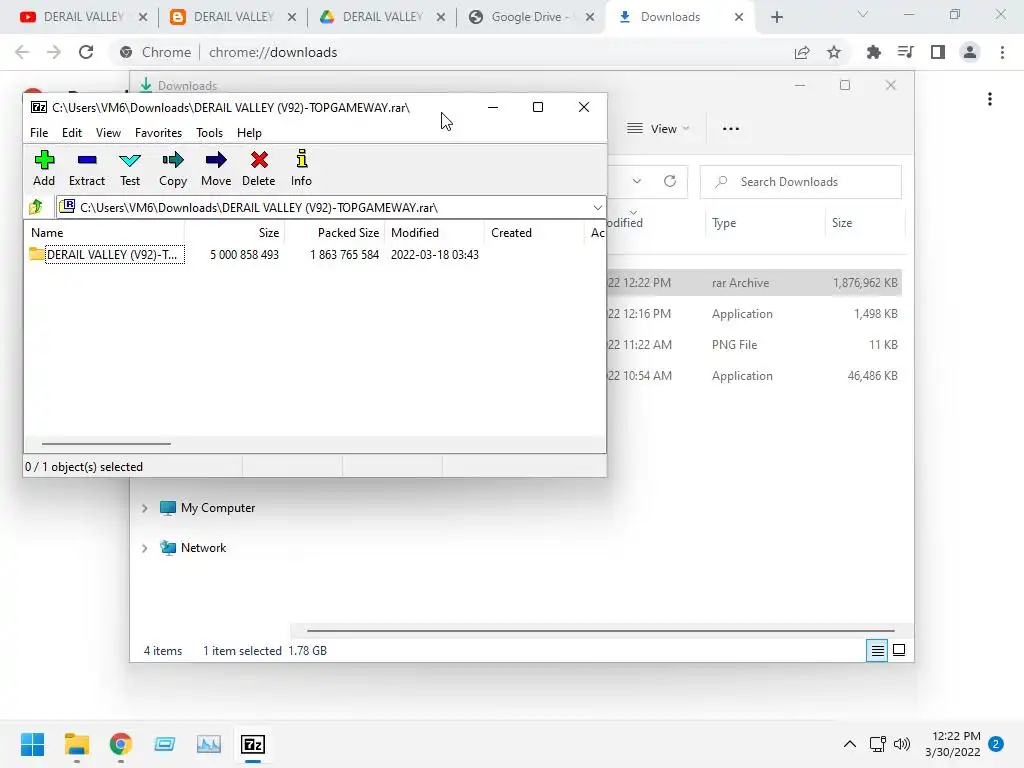Open the View dropdown in File Explorer
This screenshot has width=1024, height=768.
pyautogui.click(x=658, y=129)
